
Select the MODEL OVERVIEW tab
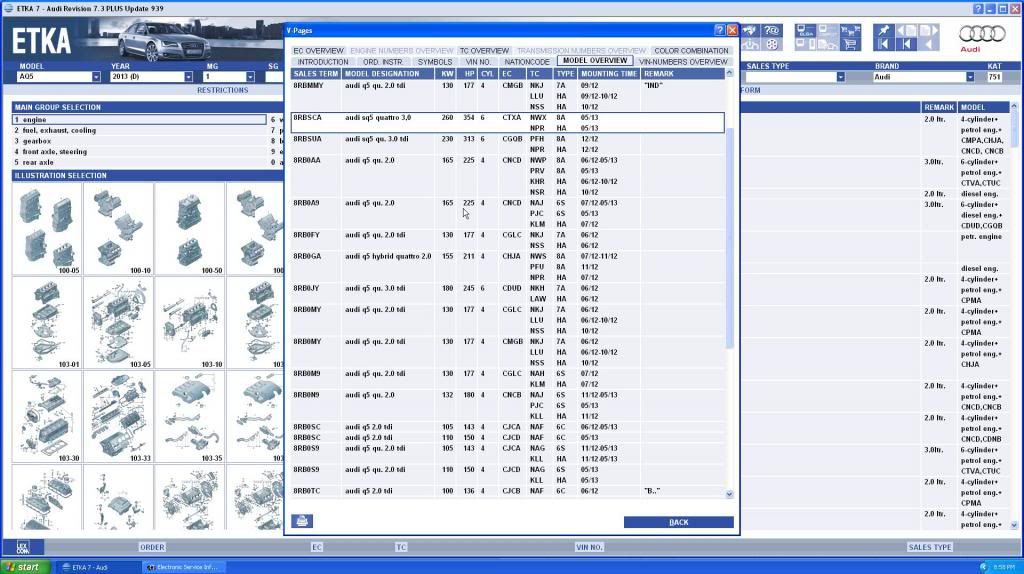tap(595, 61)
